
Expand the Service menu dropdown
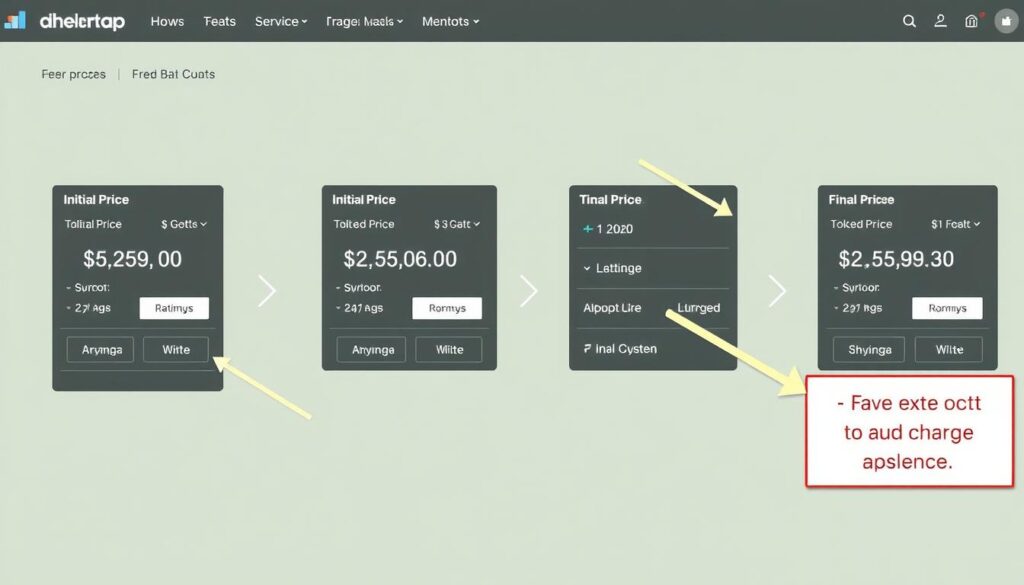click(x=281, y=21)
